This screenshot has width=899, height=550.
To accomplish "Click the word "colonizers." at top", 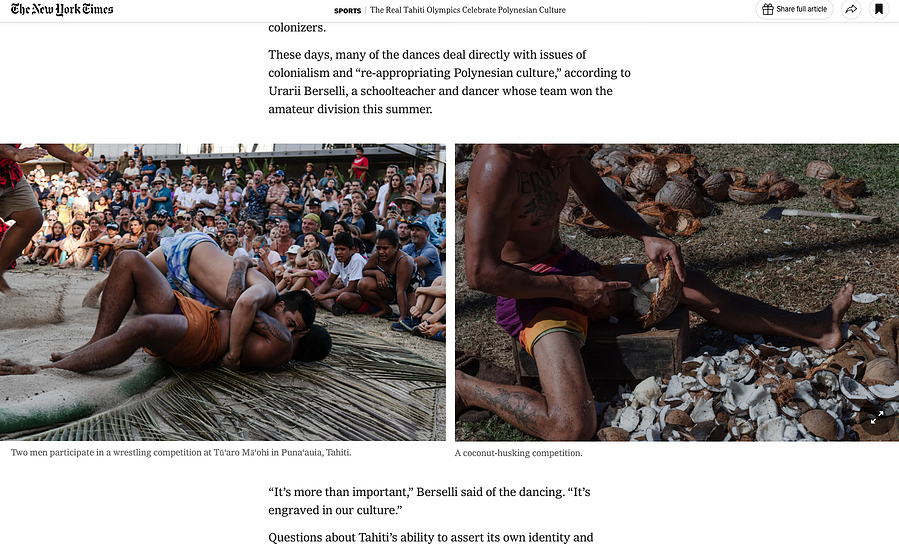I will [x=297, y=28].
